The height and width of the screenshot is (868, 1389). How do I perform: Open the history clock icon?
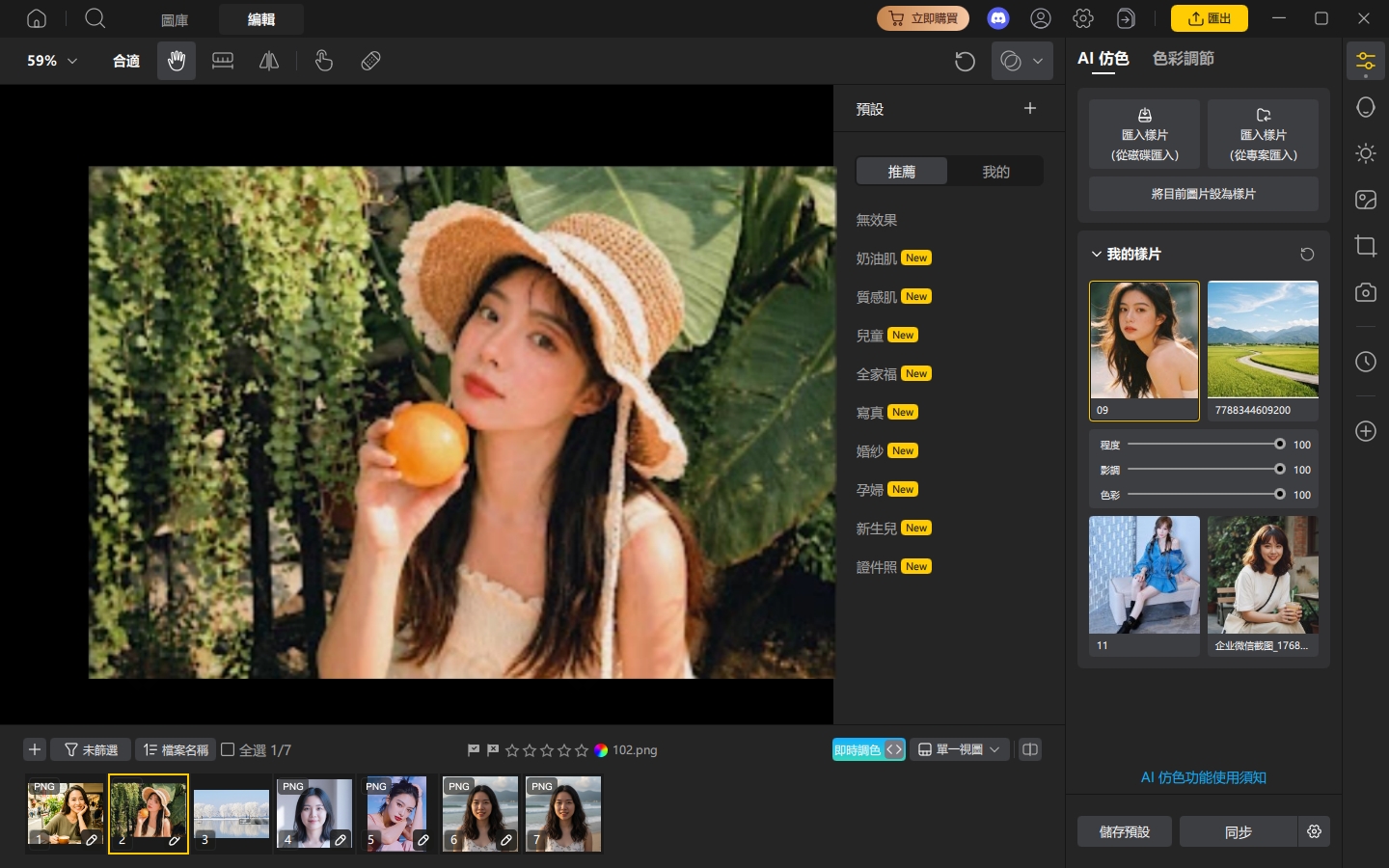[x=1366, y=362]
